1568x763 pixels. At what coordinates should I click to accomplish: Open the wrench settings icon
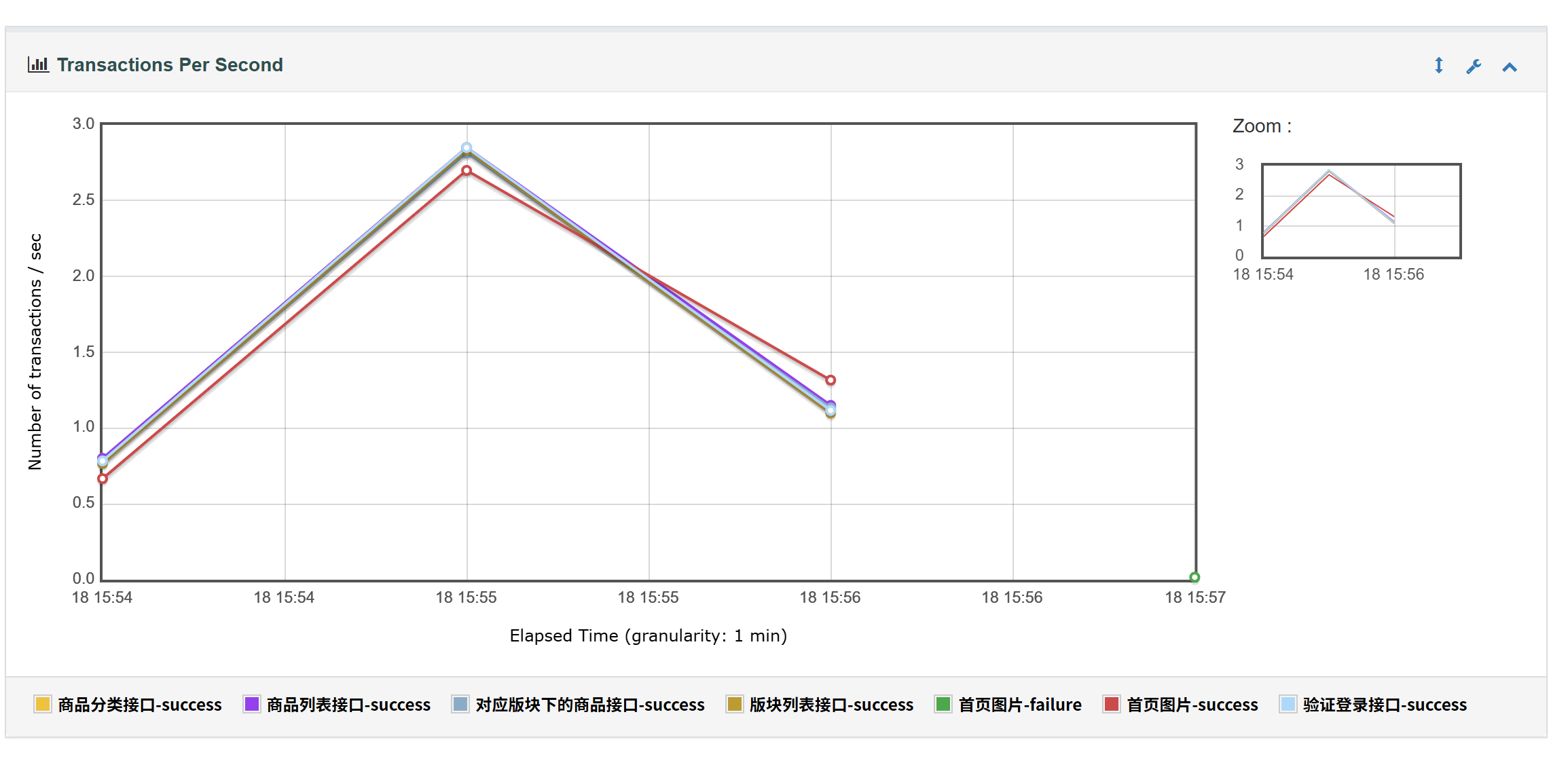tap(1473, 66)
